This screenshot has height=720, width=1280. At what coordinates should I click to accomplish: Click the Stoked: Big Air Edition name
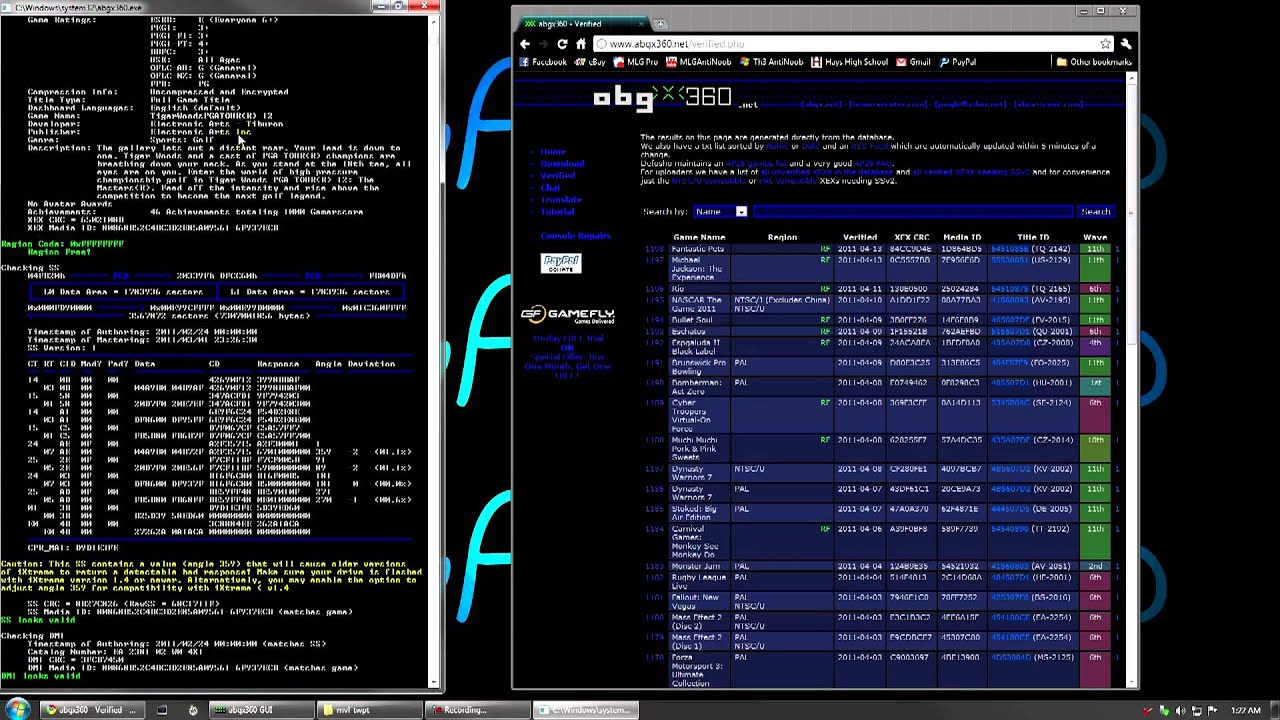pos(694,513)
